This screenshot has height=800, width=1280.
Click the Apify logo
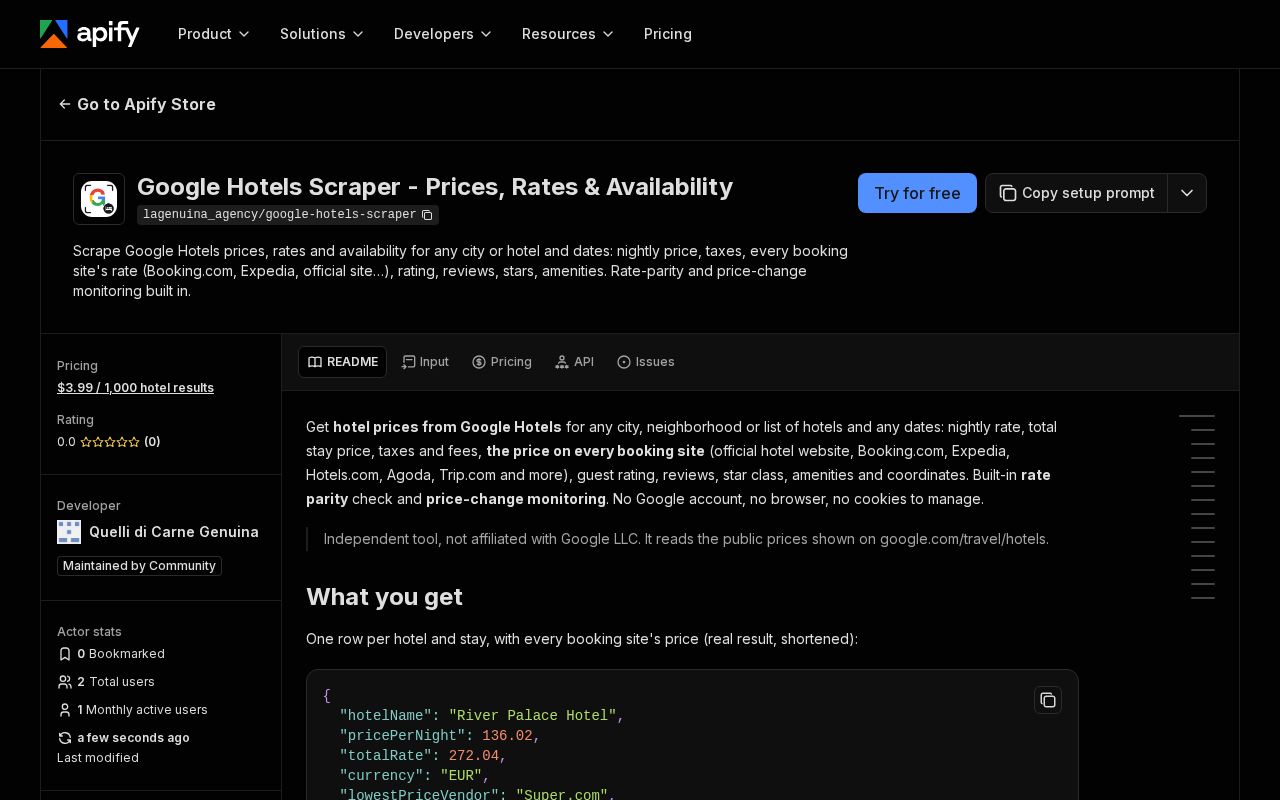pyautogui.click(x=90, y=34)
